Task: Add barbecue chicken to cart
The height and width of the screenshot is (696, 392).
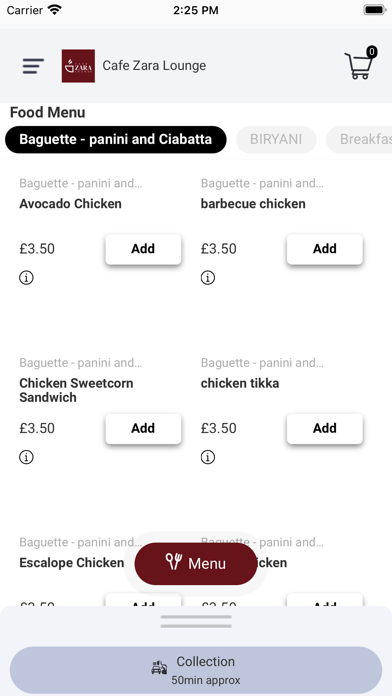Action: coord(325,249)
